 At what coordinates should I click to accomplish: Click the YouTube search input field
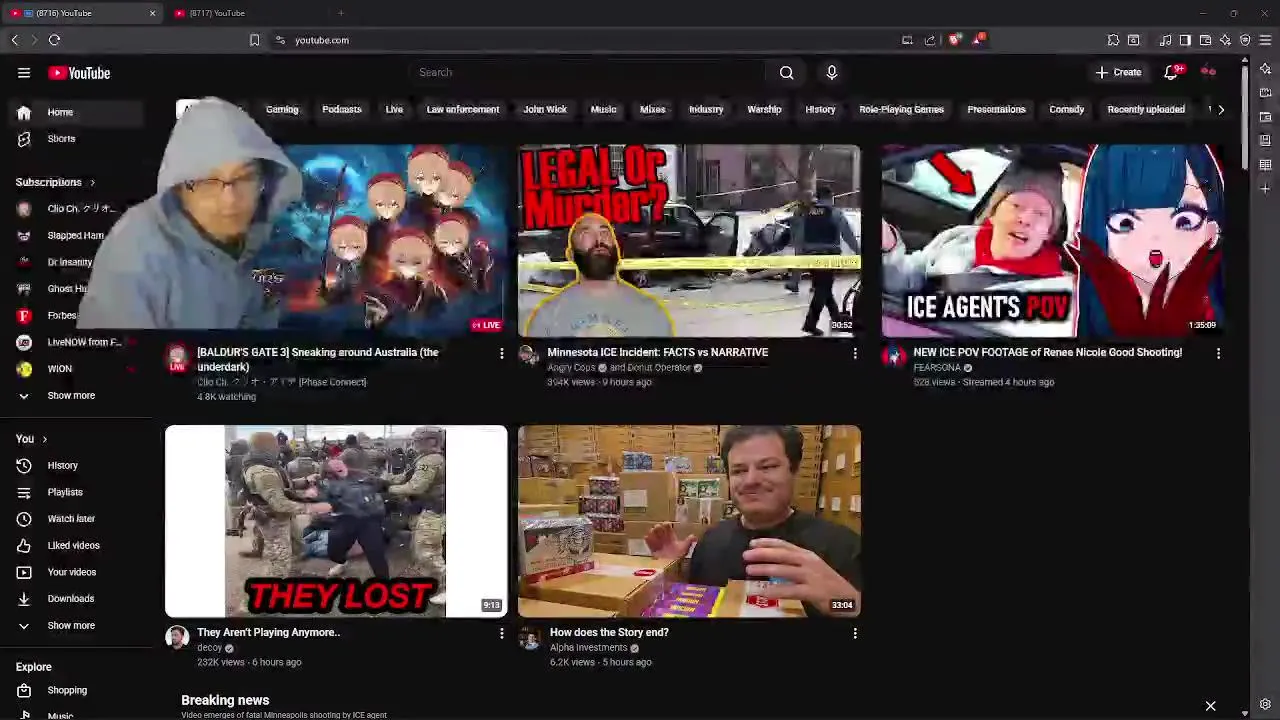[588, 72]
